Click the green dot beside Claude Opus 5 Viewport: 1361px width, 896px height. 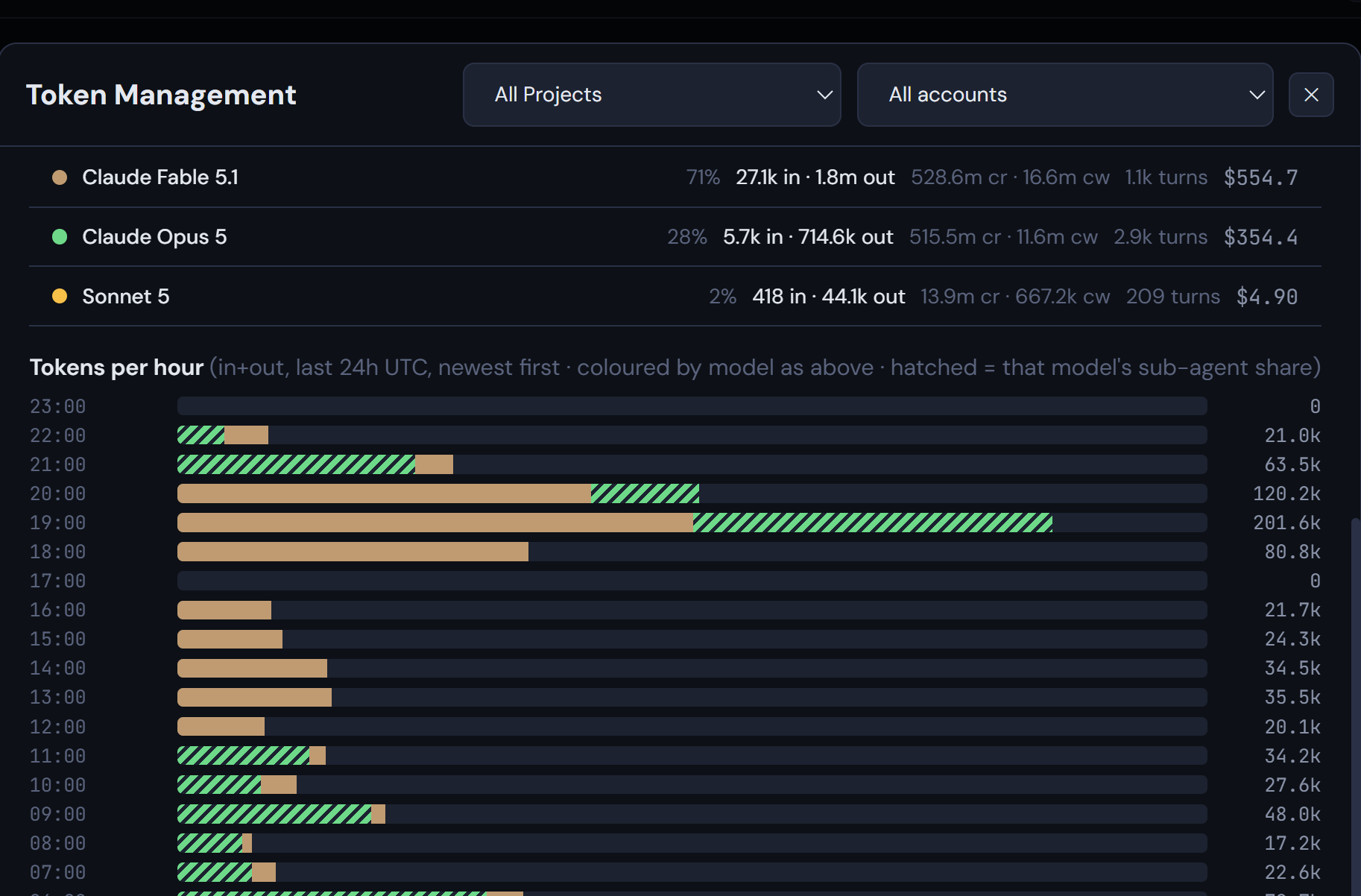click(60, 237)
